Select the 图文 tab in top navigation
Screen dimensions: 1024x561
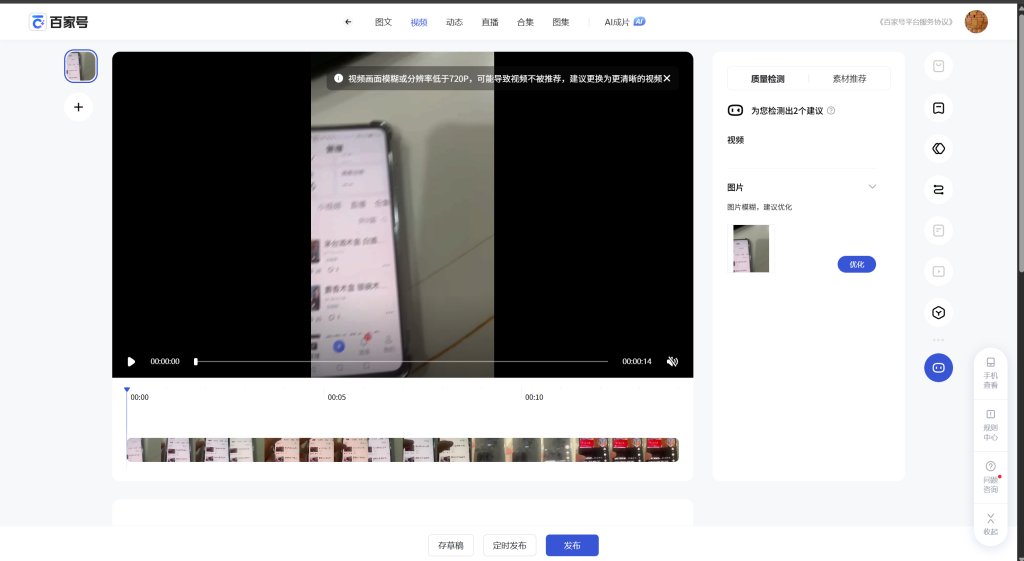pos(383,22)
